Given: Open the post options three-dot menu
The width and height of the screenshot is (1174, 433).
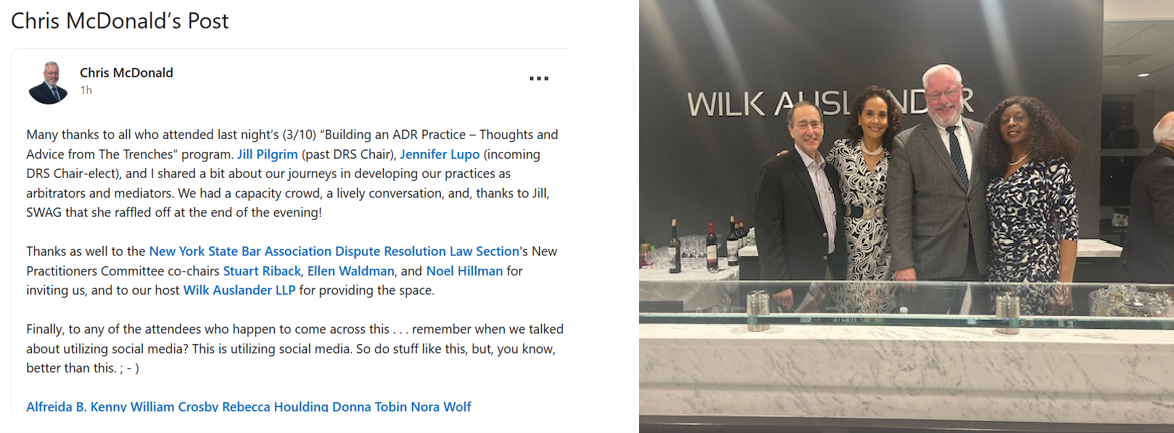Looking at the screenshot, I should (538, 78).
